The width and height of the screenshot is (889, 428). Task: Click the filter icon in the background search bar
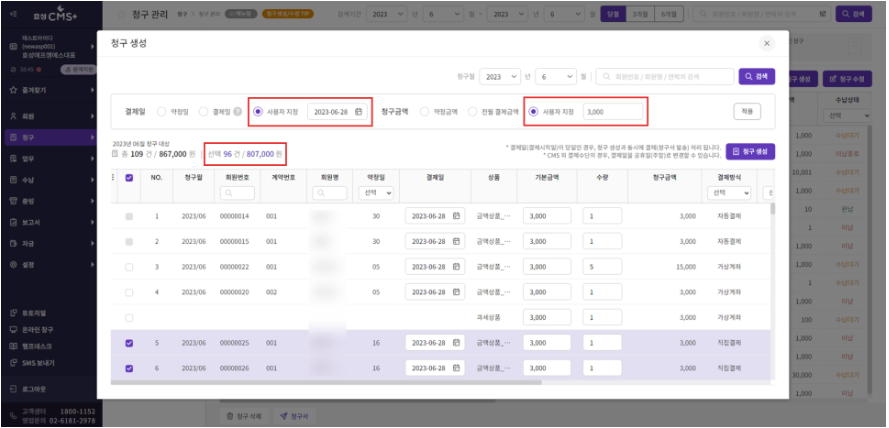pos(822,14)
